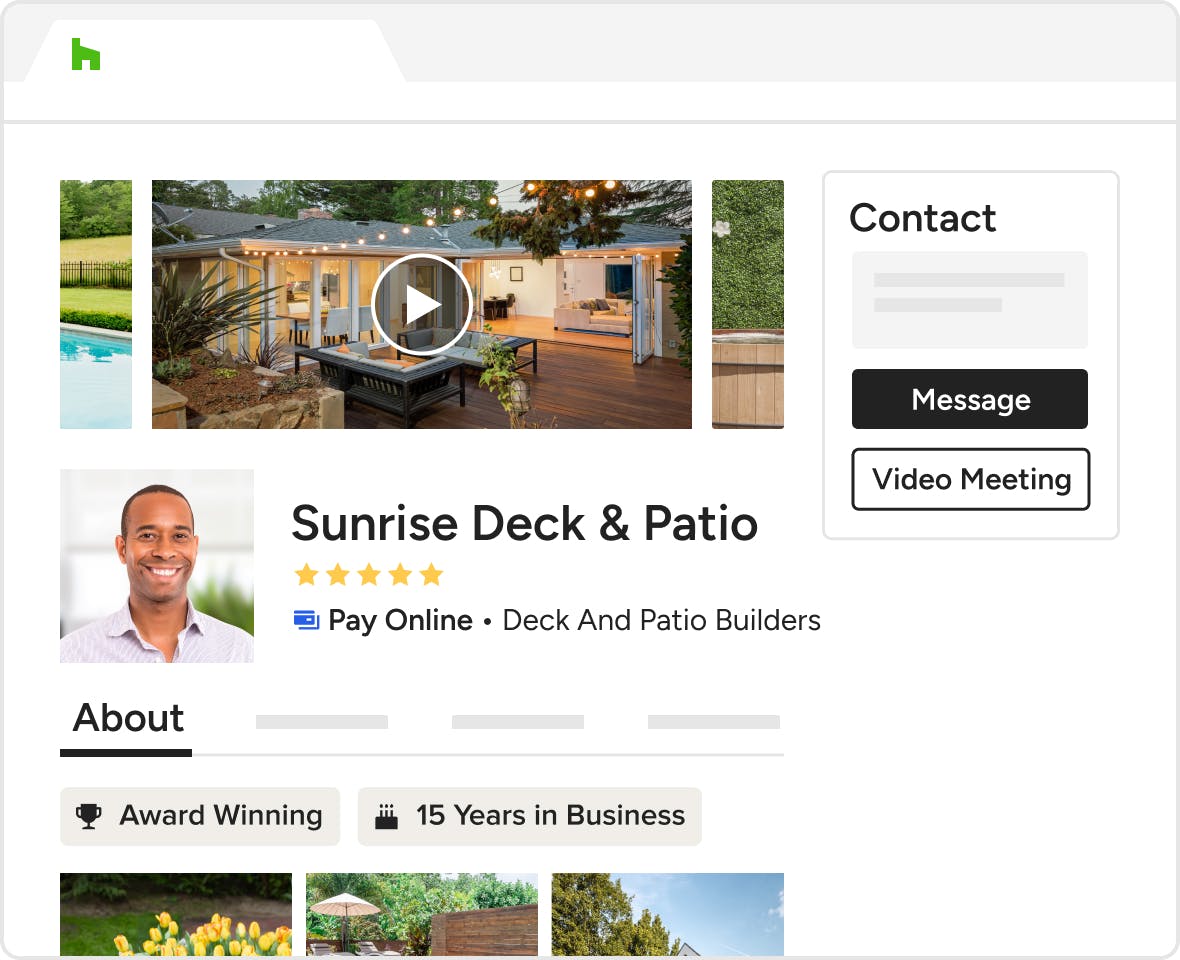This screenshot has height=960, width=1180.
Task: View previous pool photo in carousel
Action: 96,304
